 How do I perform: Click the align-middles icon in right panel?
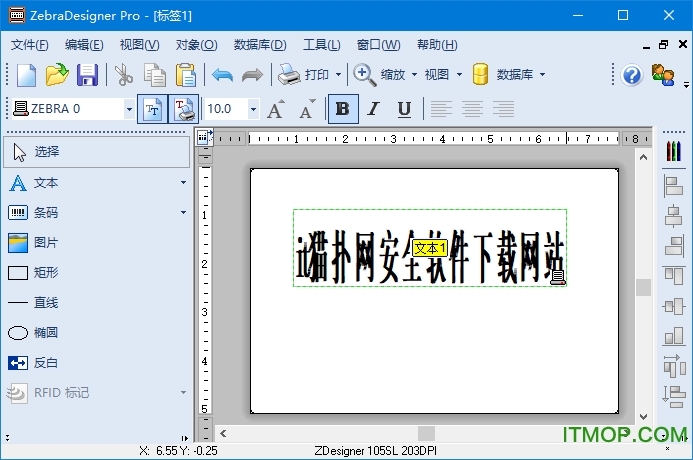point(674,306)
